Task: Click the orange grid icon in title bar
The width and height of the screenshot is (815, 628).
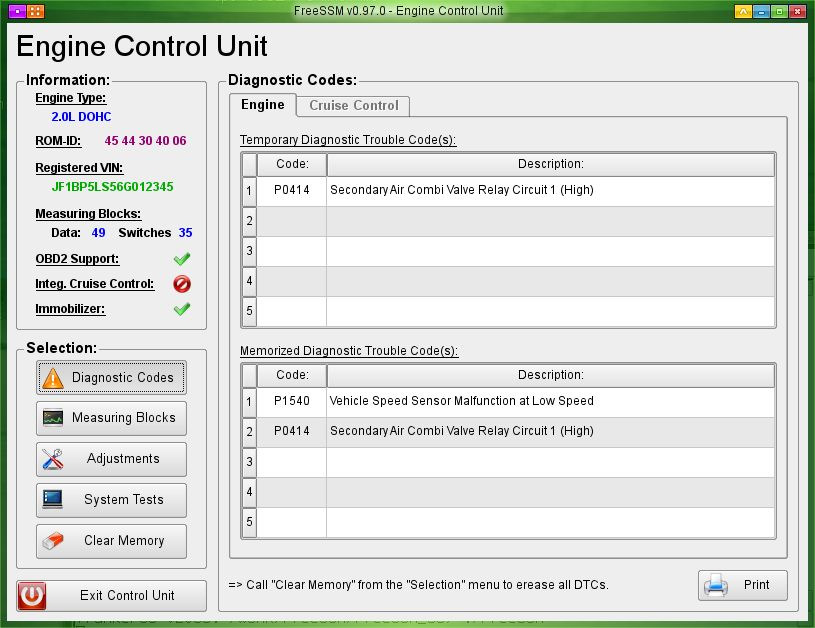Action: (x=35, y=11)
